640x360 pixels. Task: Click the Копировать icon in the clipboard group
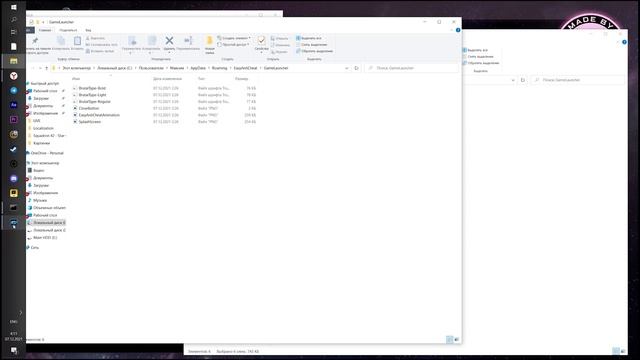61,40
